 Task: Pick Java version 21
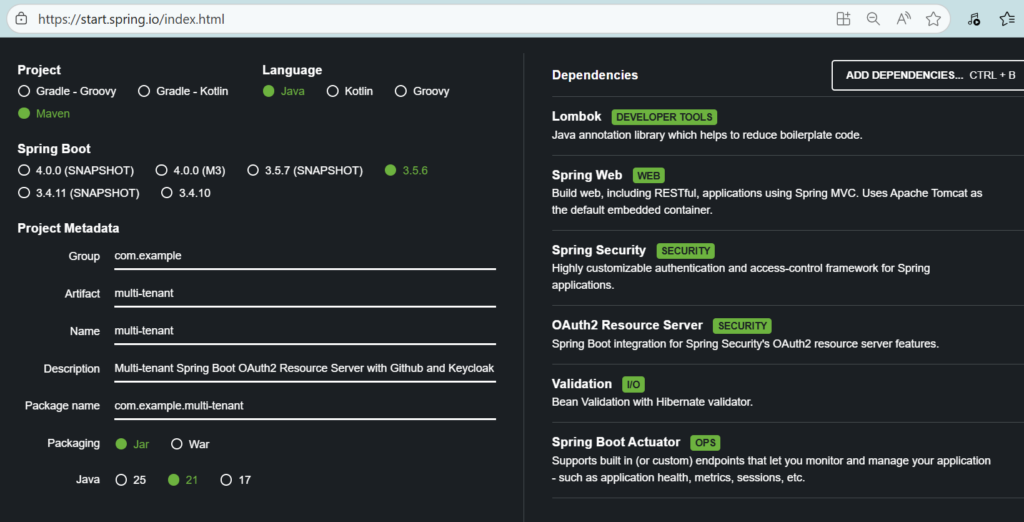click(183, 480)
